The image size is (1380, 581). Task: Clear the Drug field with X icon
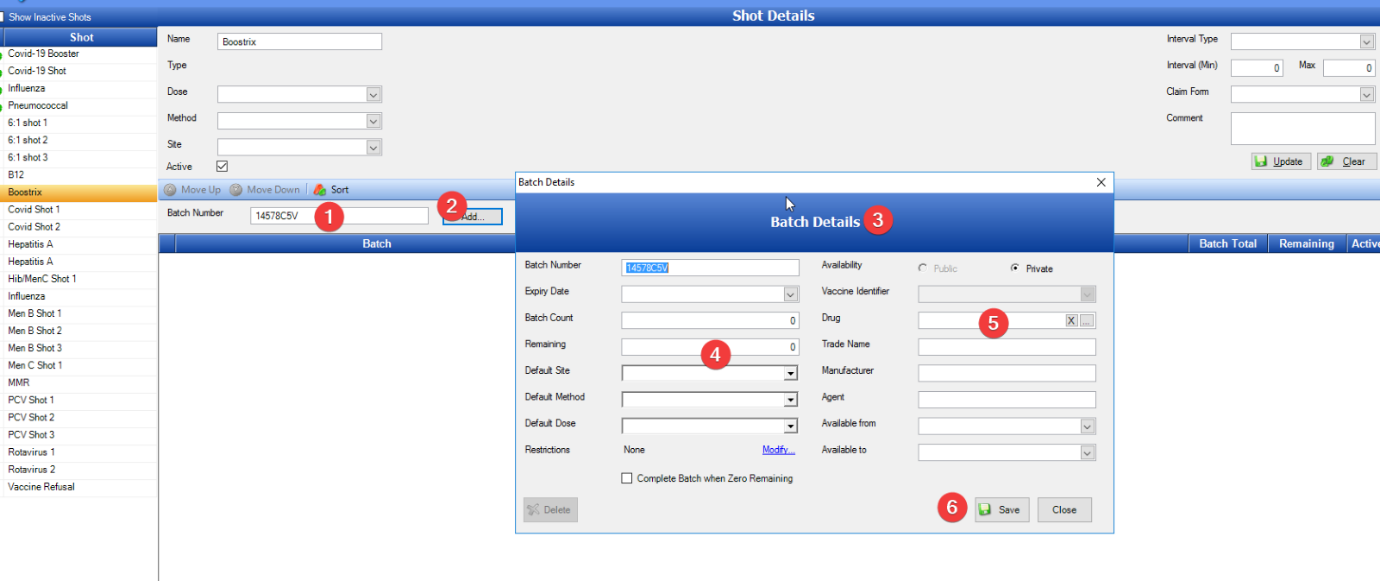1071,321
